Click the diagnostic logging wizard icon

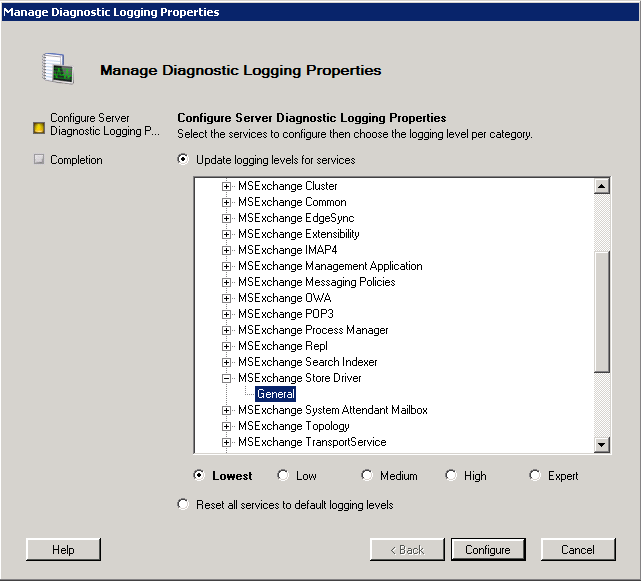pos(57,68)
